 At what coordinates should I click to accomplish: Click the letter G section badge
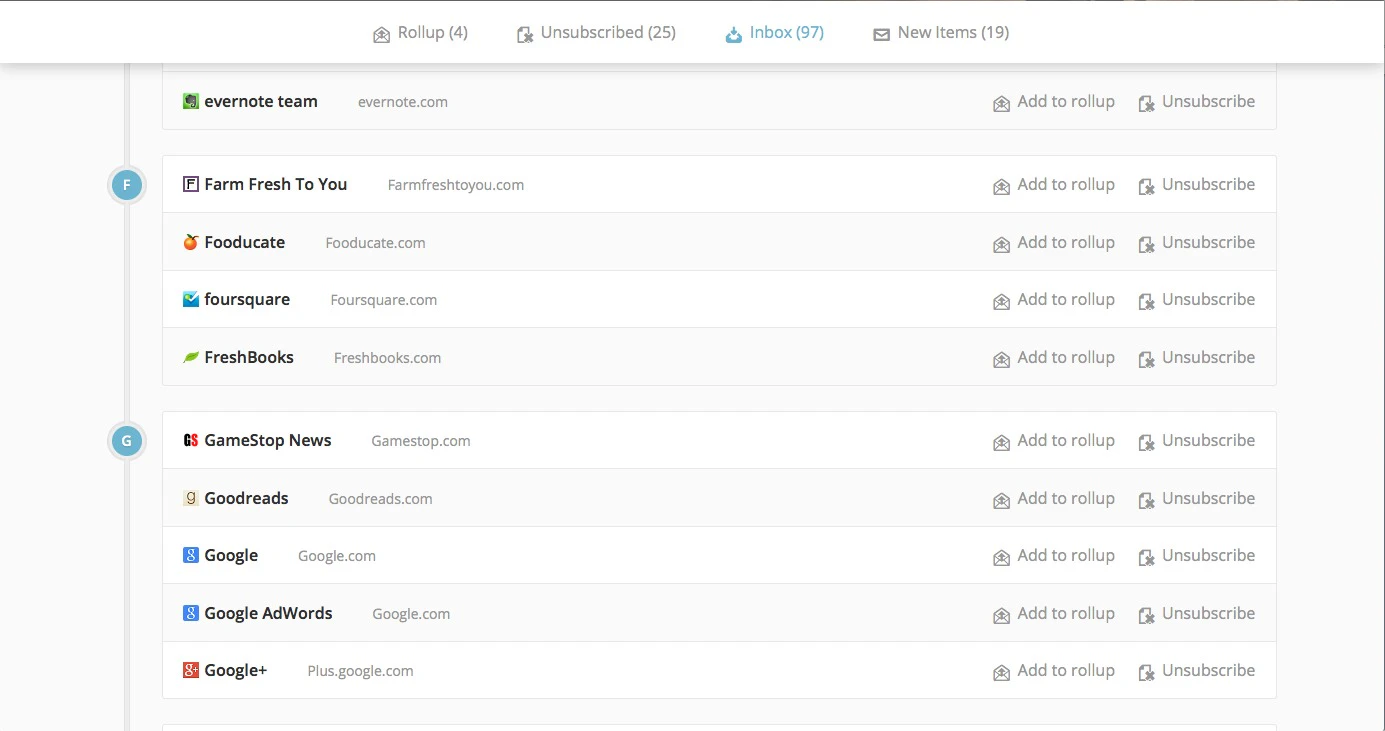point(126,440)
